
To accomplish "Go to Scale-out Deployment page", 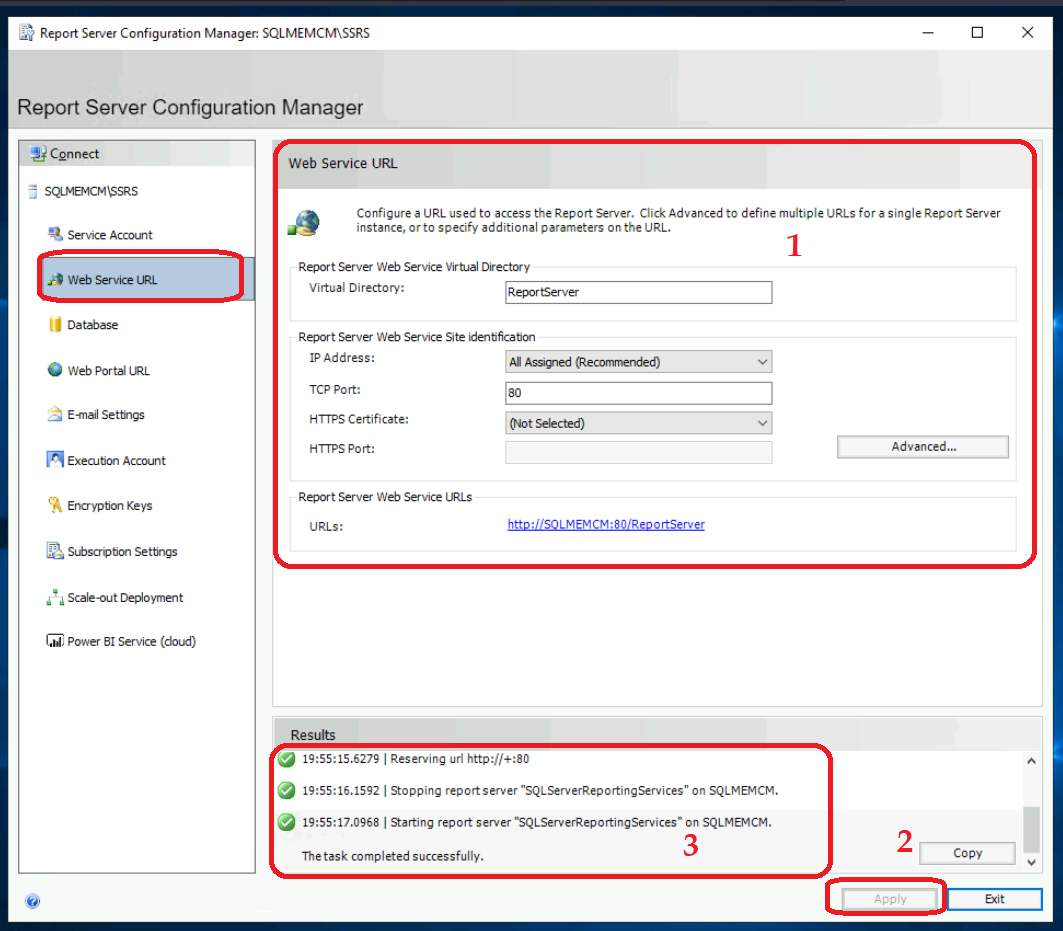I will (x=125, y=597).
